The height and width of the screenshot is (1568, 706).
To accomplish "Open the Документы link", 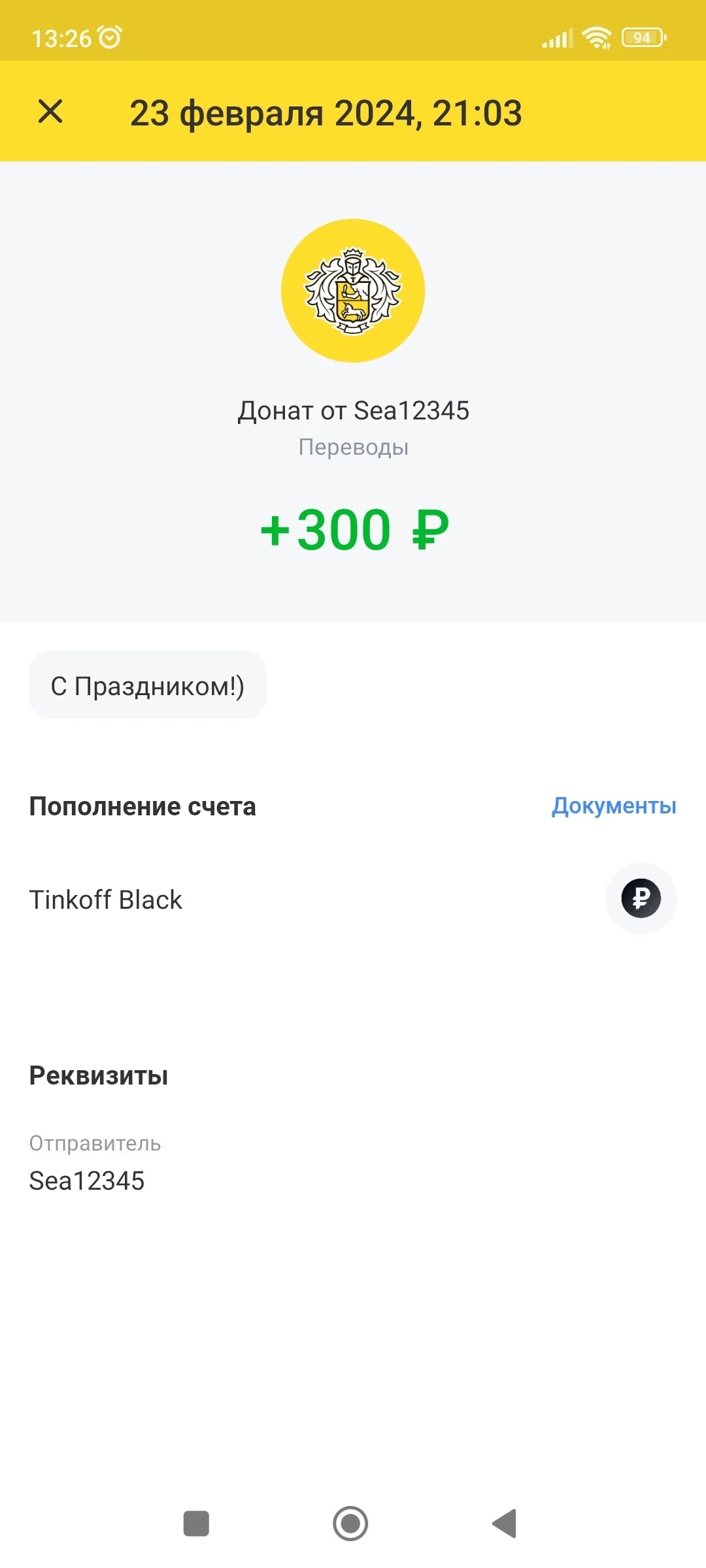I will point(614,806).
